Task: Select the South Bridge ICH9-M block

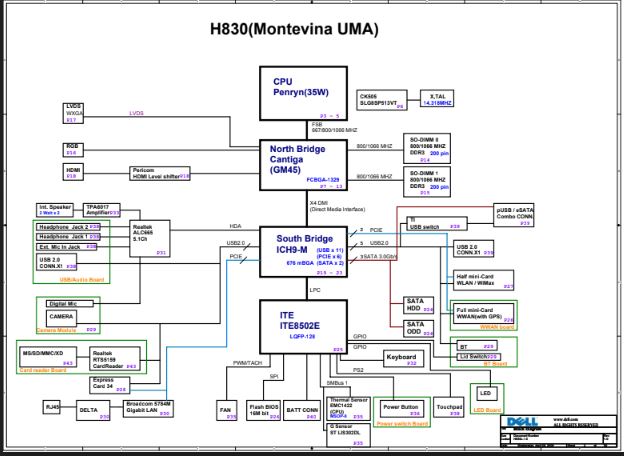Action: 303,252
